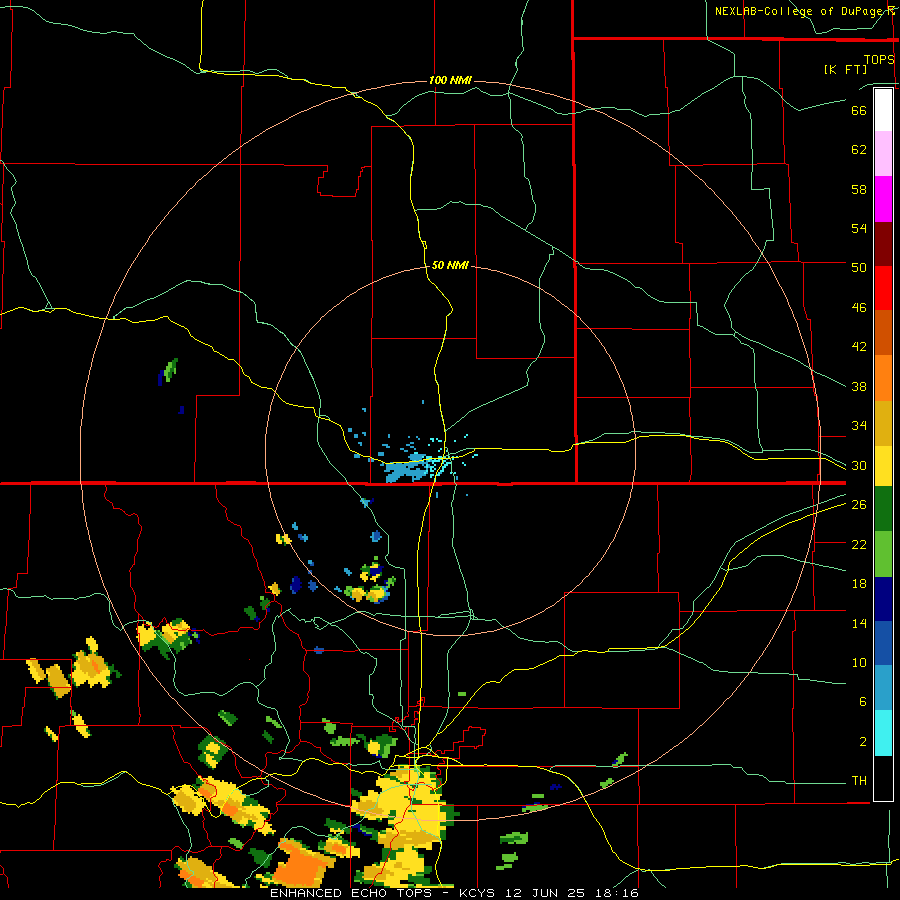
Task: Click legend value '30'
Action: [x=859, y=465]
